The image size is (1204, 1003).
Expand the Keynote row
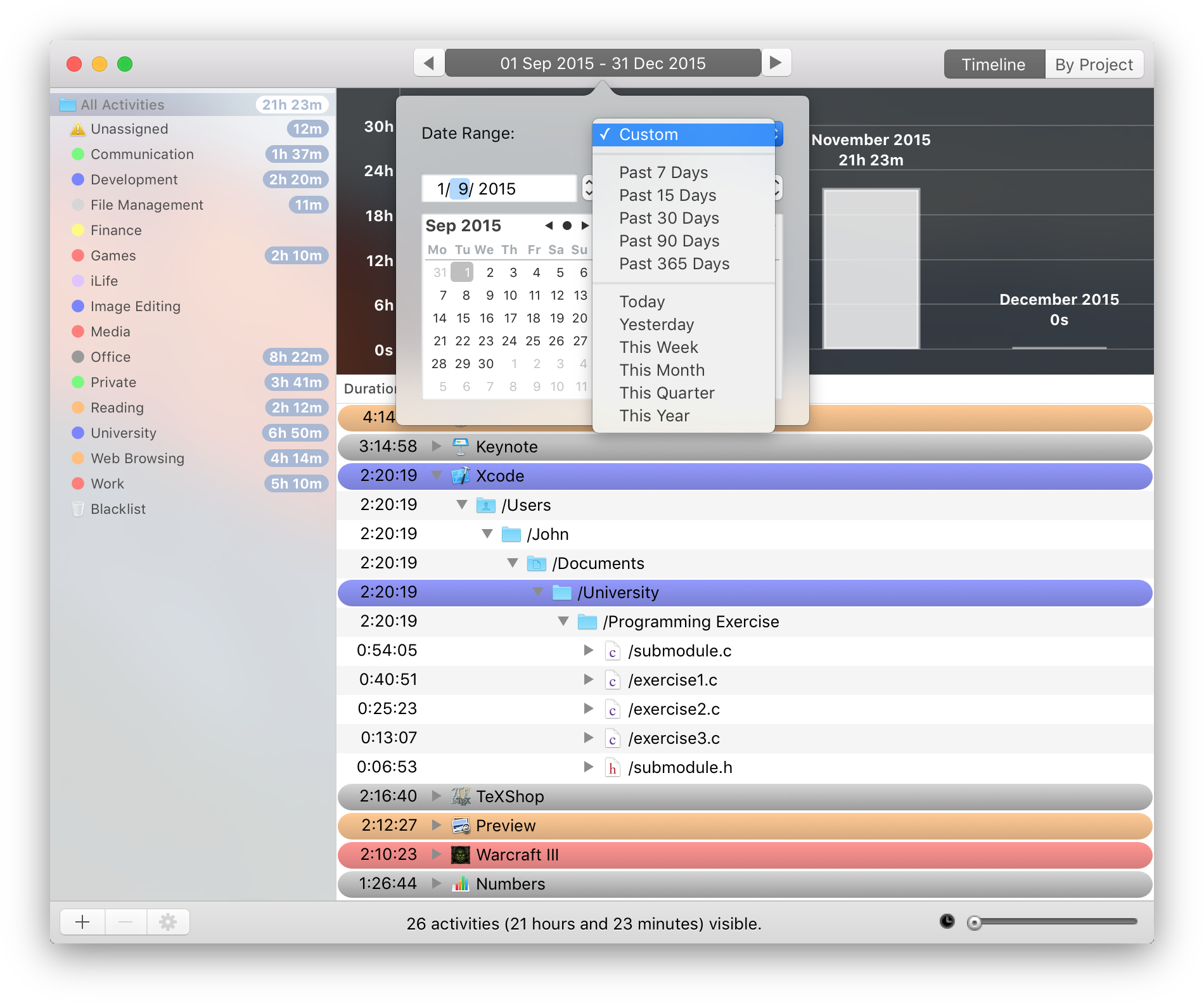click(436, 446)
